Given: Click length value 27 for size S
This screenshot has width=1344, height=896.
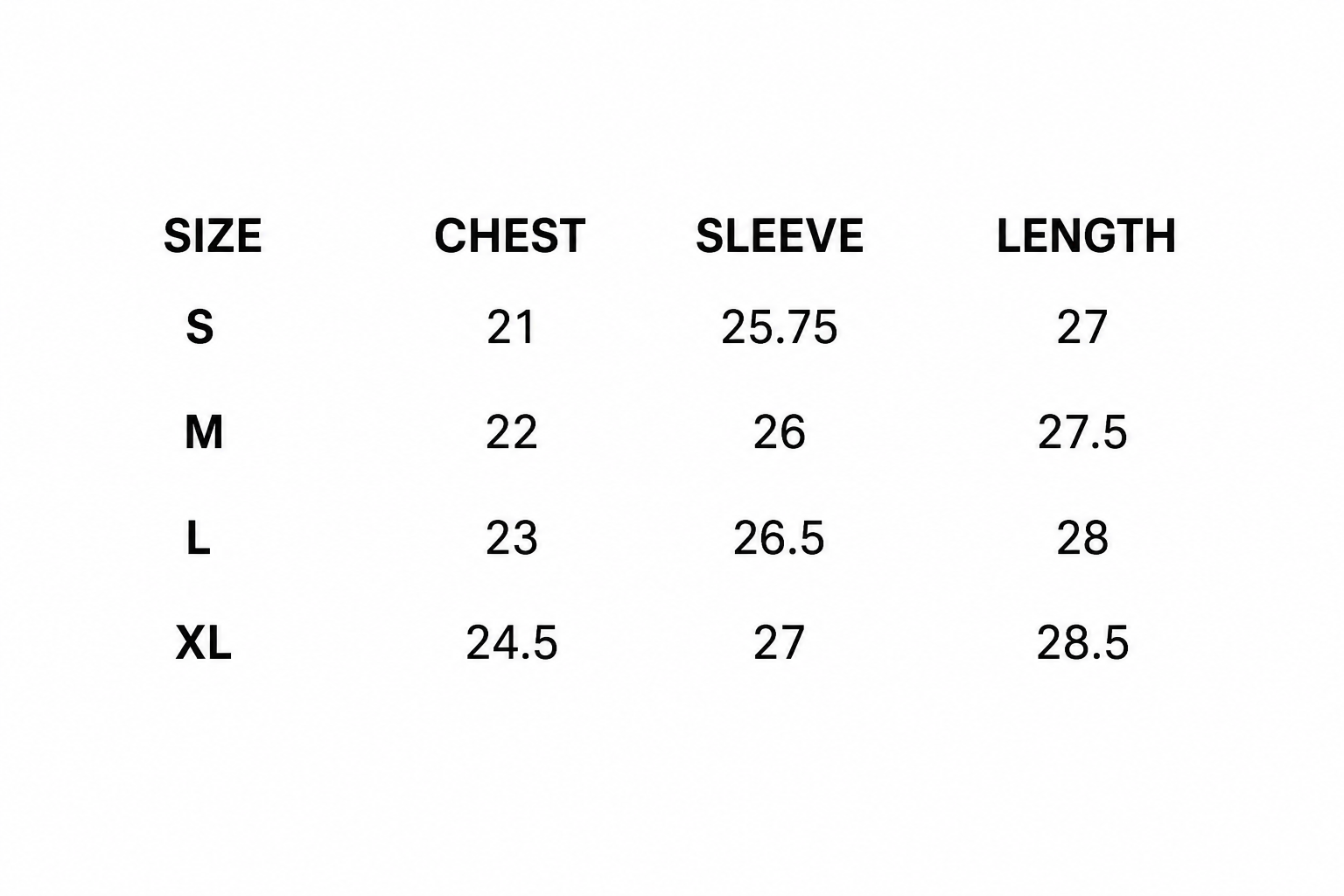Looking at the screenshot, I should 1082,327.
